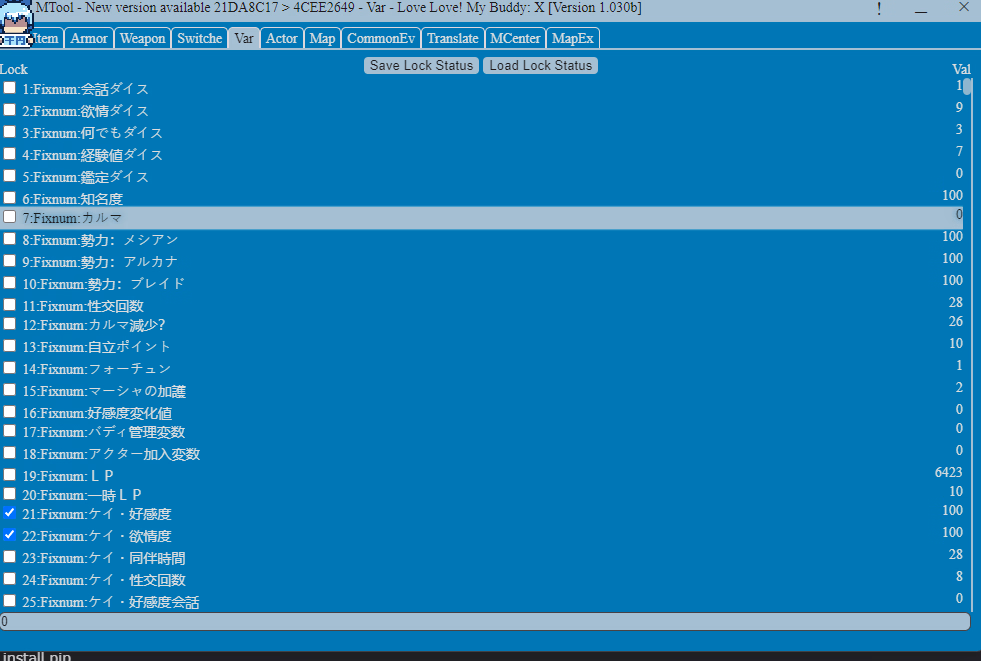Go to the Translate tab

452,38
